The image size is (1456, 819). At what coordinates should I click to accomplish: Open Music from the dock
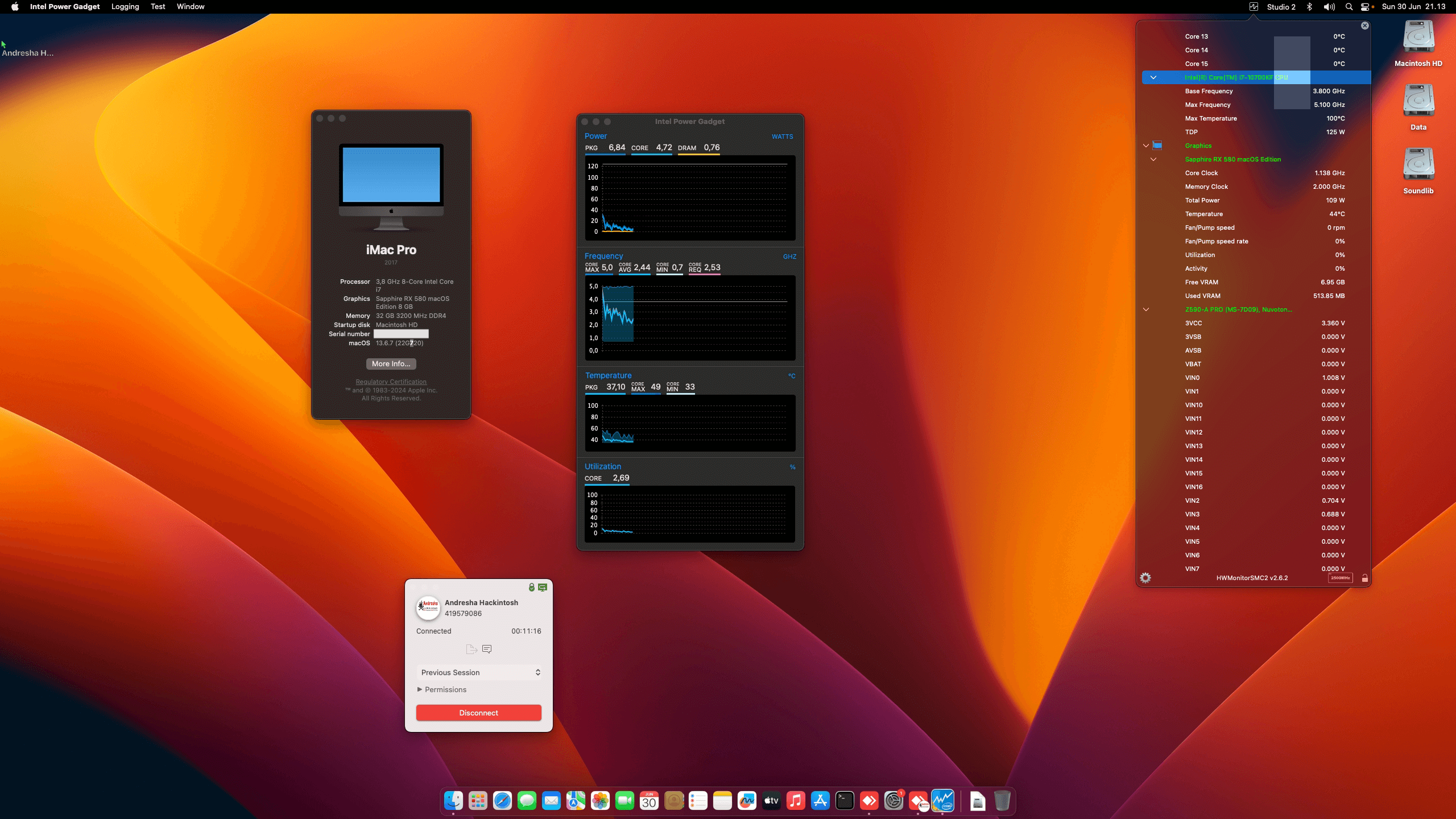796,801
